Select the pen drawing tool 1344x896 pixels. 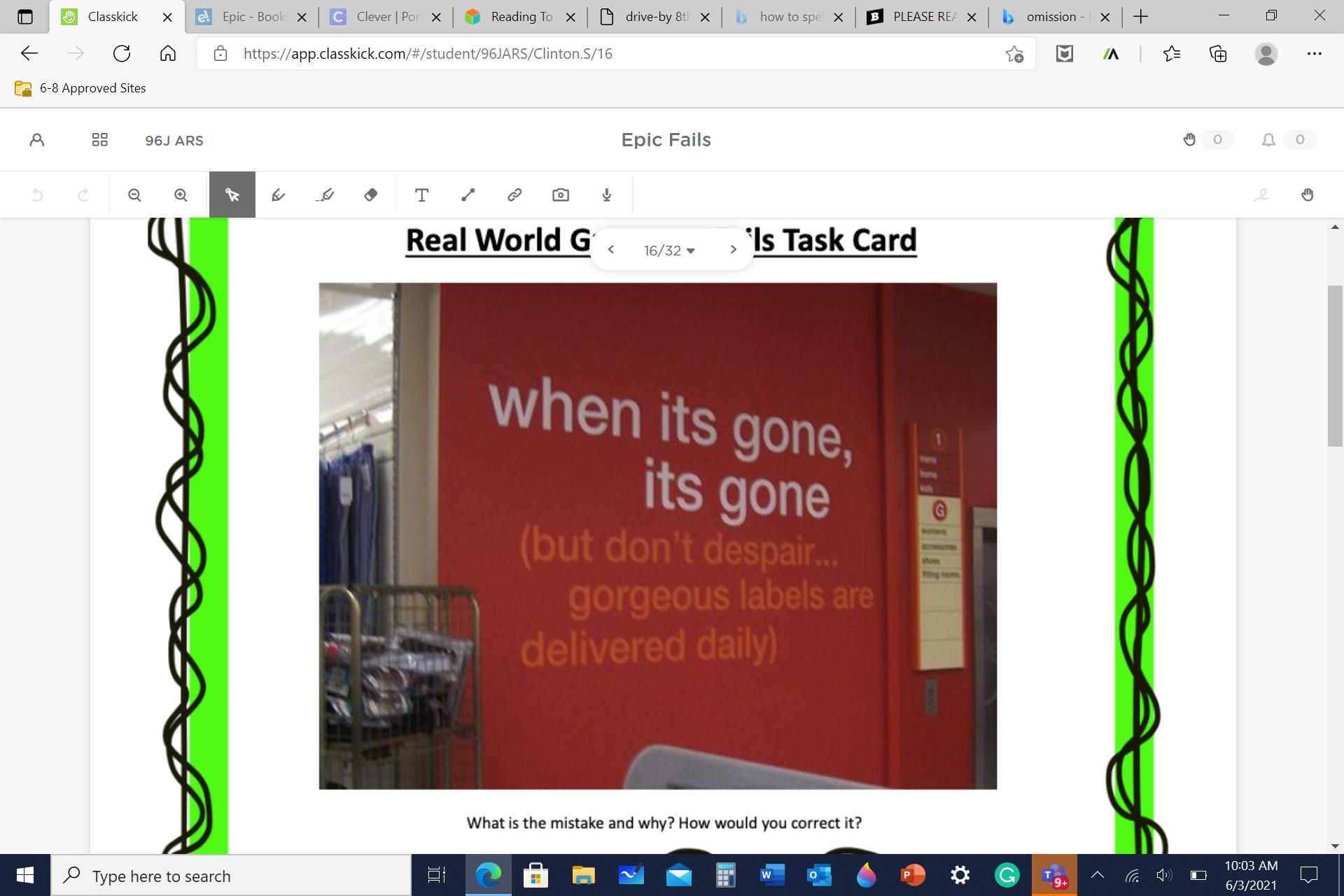click(x=278, y=195)
